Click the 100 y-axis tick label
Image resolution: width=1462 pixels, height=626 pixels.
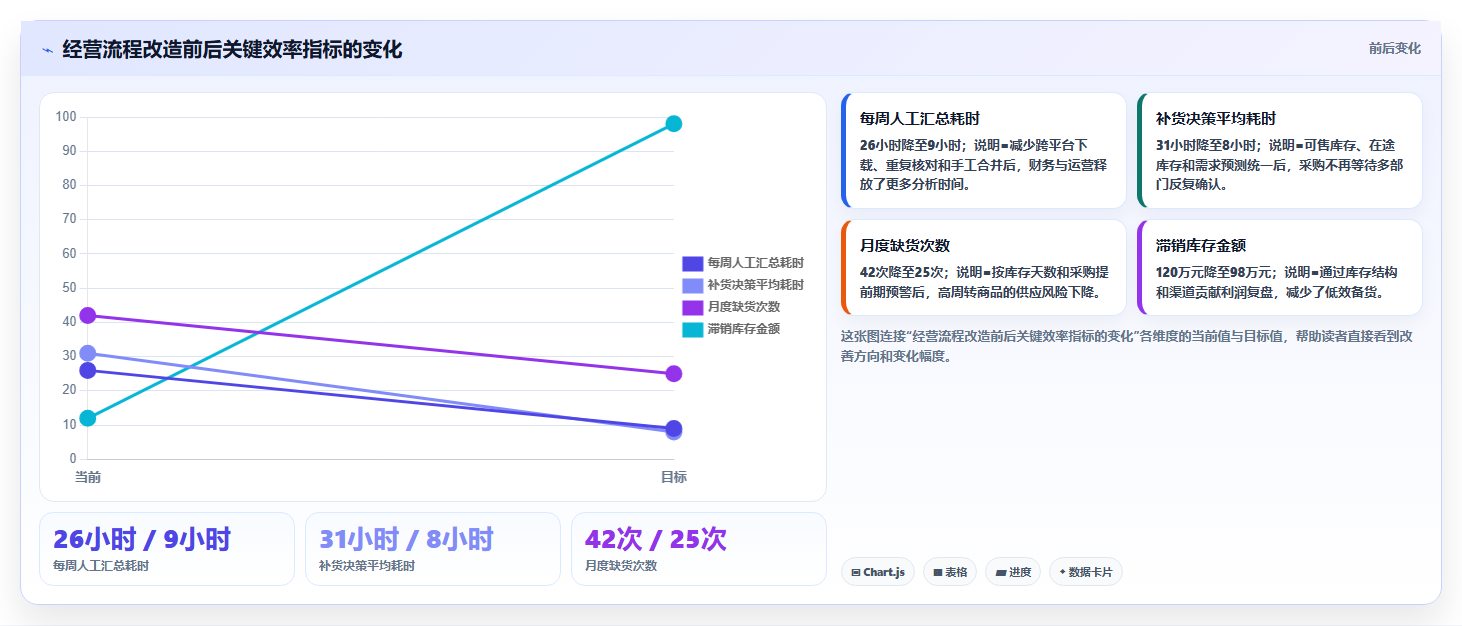pyautogui.click(x=66, y=117)
